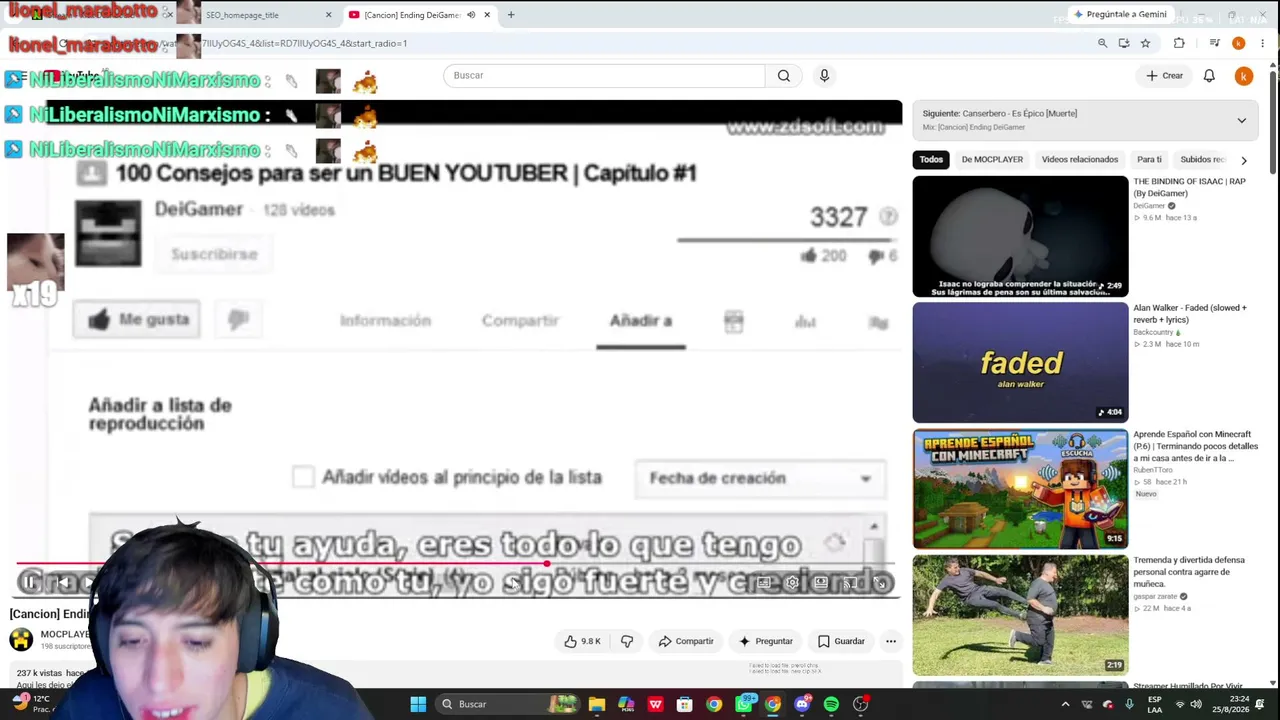The height and width of the screenshot is (720, 1280).
Task: Select the Videos relacionados filter chip
Action: pos(1080,160)
